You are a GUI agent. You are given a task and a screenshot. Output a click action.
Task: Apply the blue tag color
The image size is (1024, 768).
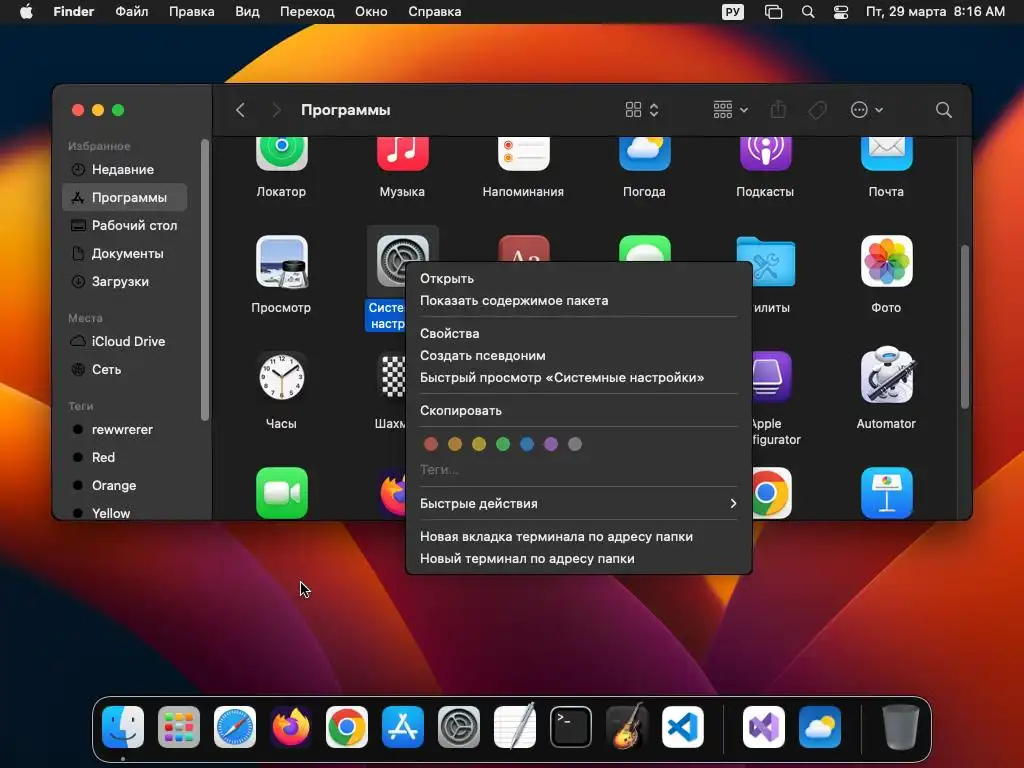(527, 444)
